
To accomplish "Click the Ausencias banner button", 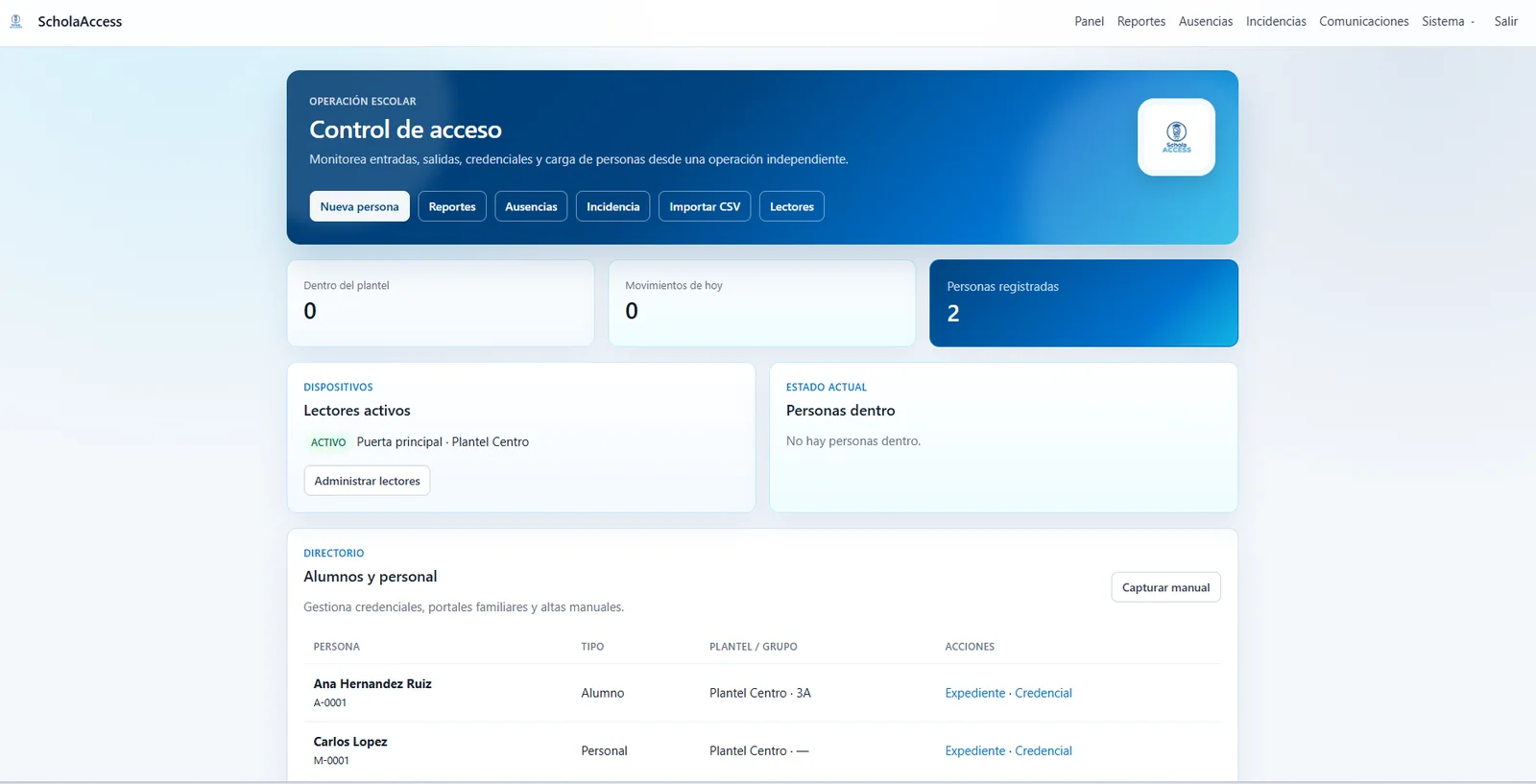I will point(531,206).
